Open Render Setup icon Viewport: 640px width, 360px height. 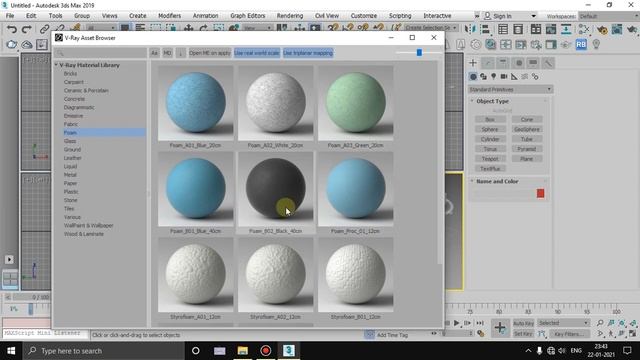(x=602, y=29)
